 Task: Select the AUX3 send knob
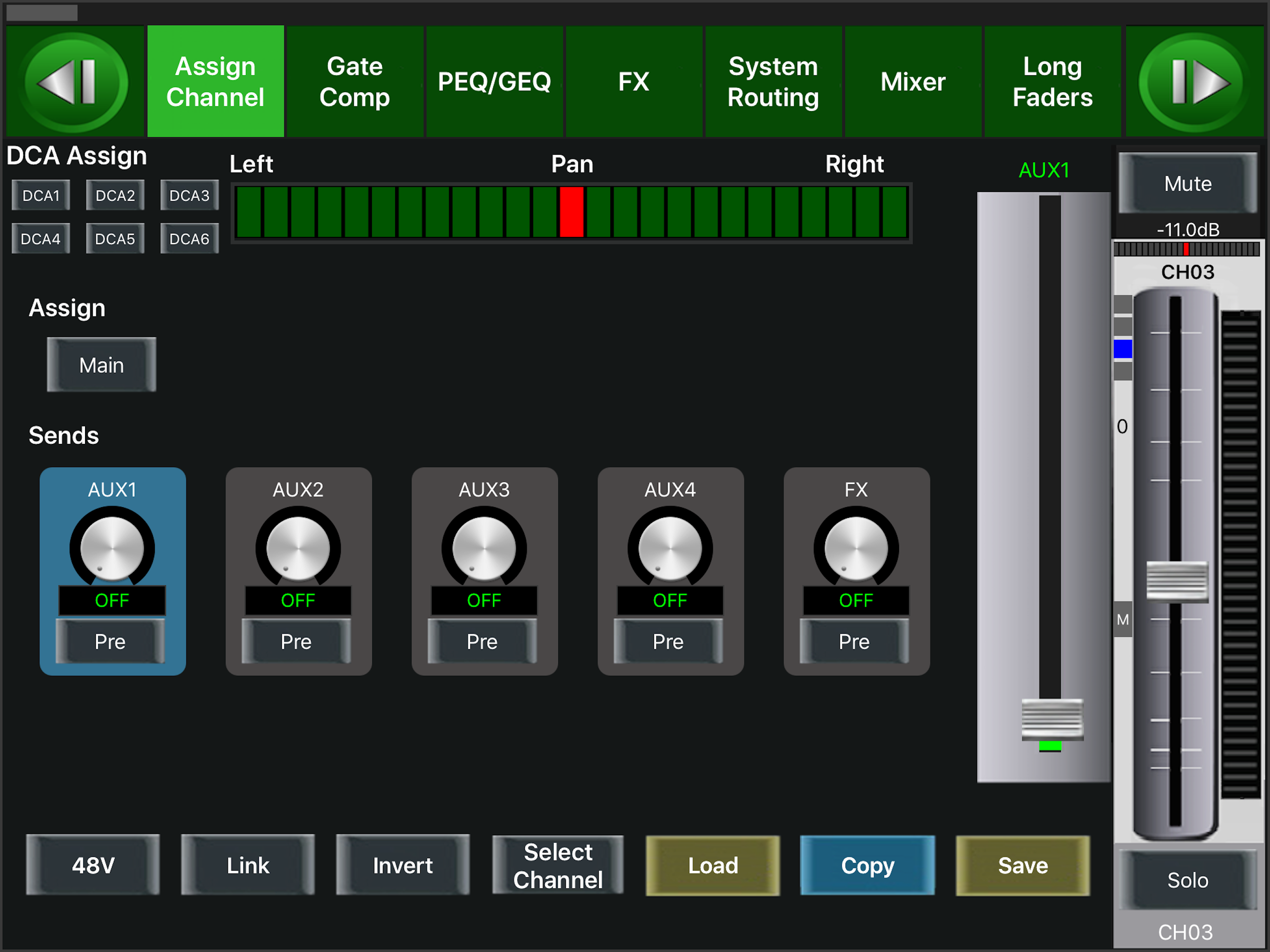pyautogui.click(x=484, y=549)
